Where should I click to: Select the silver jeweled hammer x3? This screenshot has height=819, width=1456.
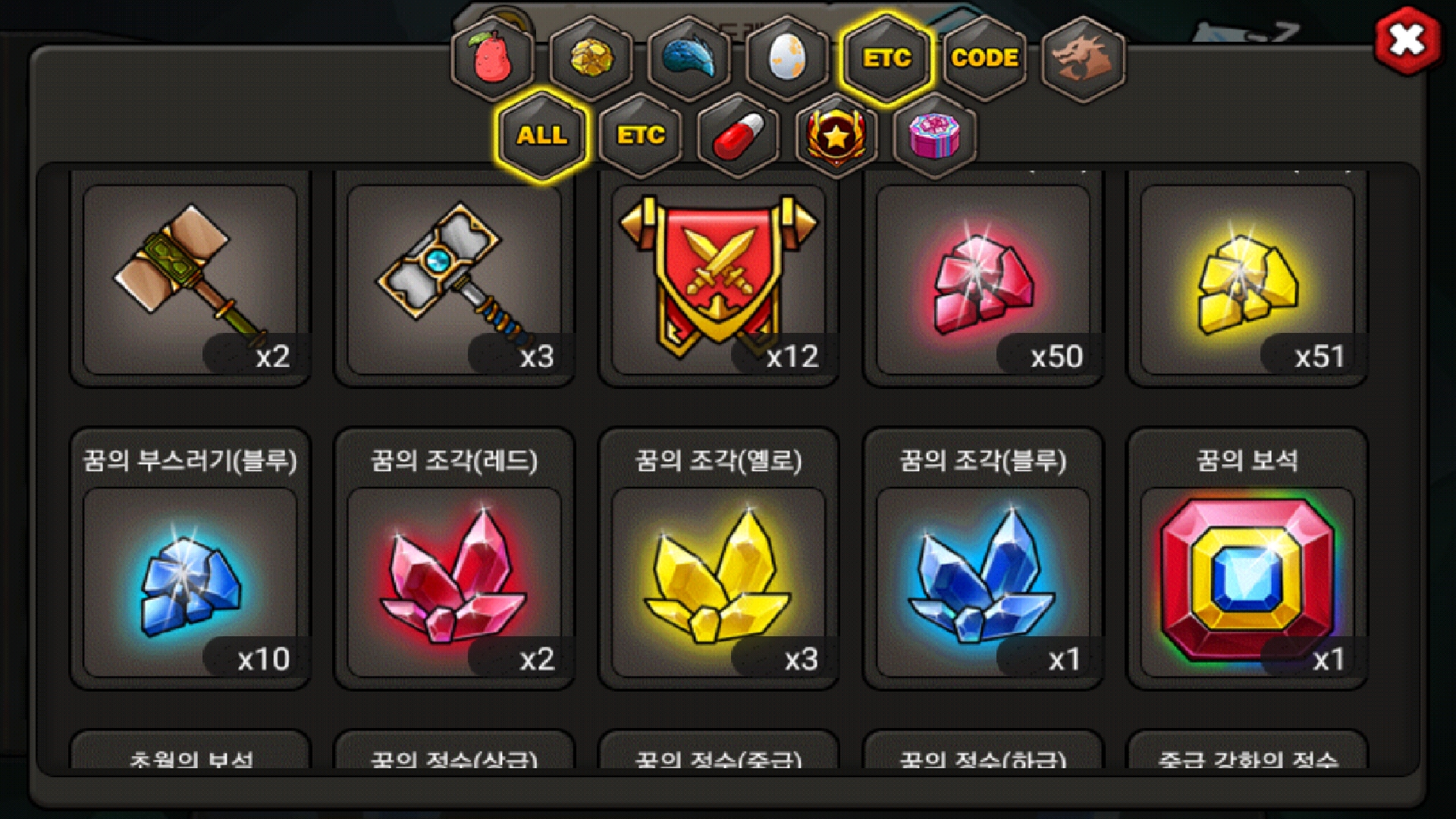(455, 279)
